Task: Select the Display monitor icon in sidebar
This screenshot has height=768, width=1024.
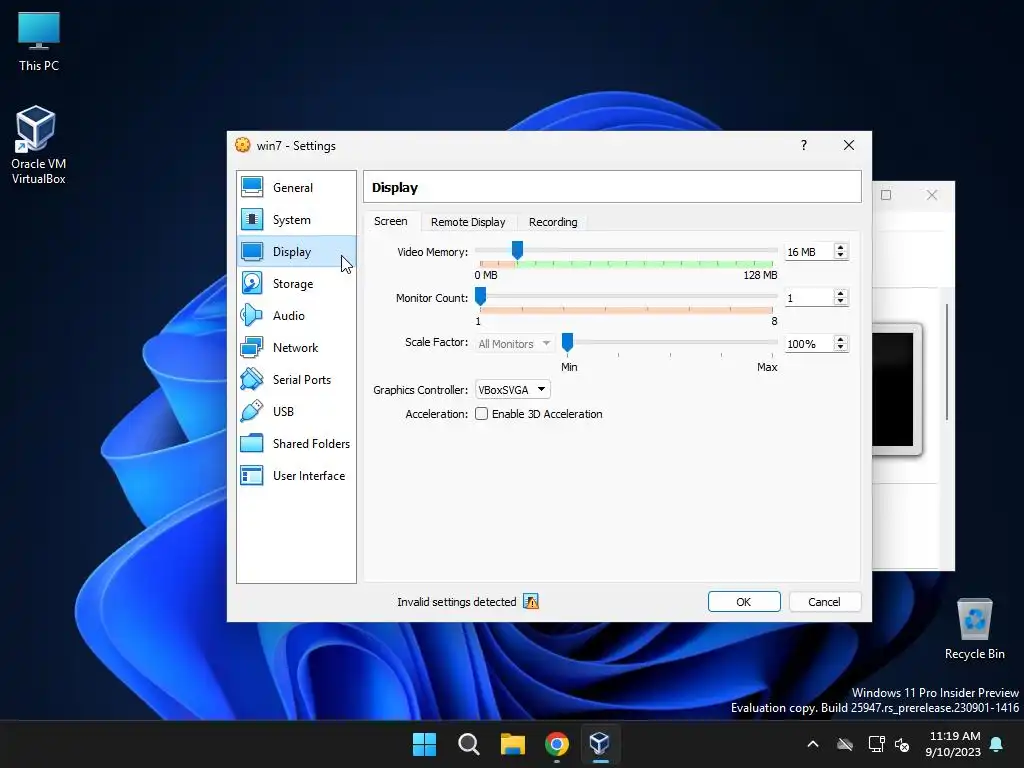Action: pos(251,251)
